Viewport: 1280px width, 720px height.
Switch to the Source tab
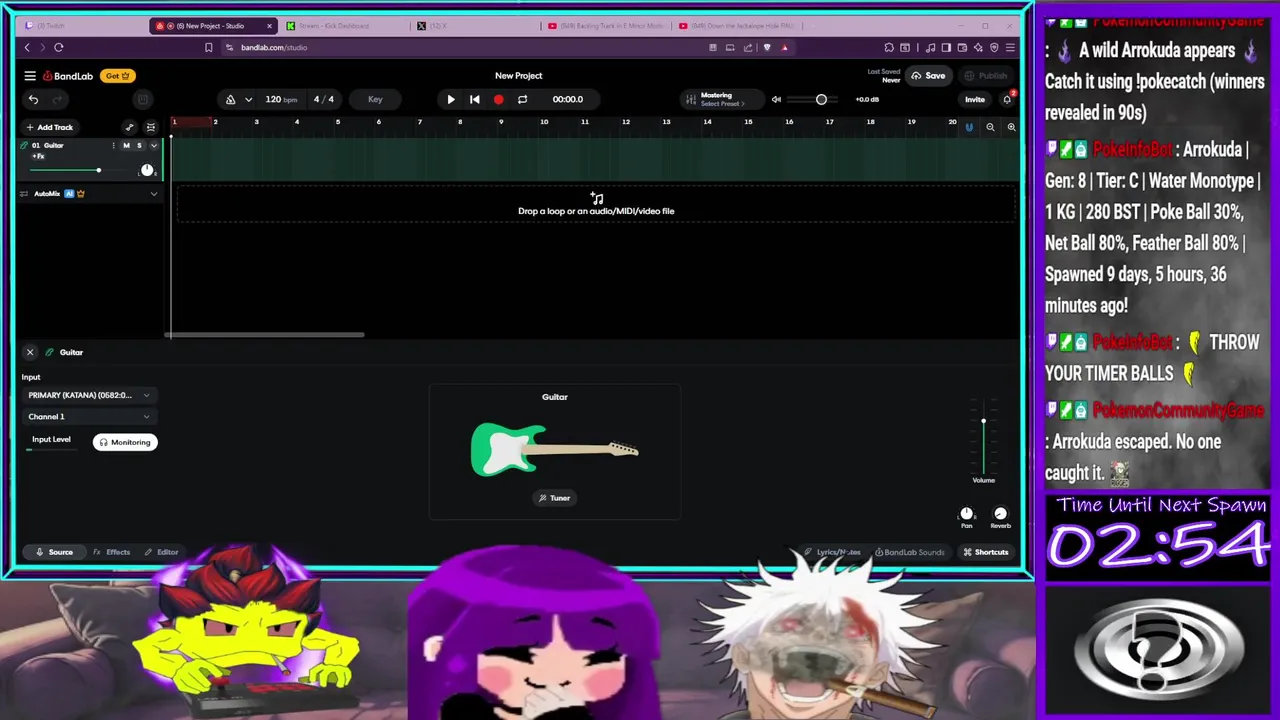point(54,552)
